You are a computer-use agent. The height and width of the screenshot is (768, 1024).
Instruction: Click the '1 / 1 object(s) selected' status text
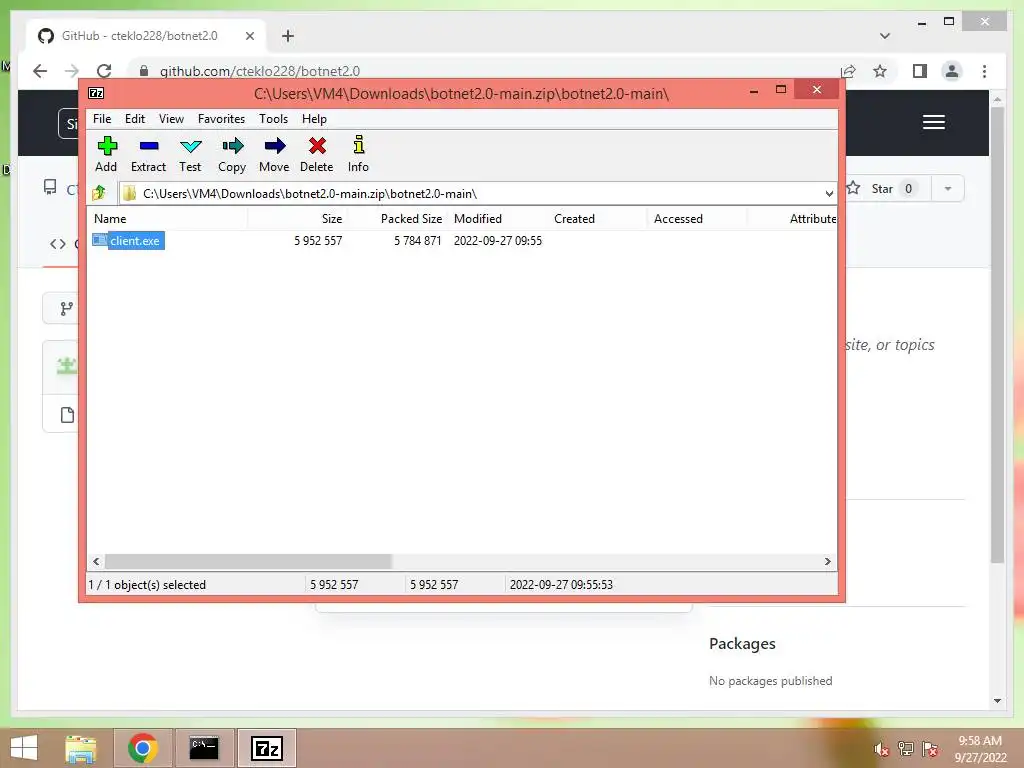click(147, 584)
